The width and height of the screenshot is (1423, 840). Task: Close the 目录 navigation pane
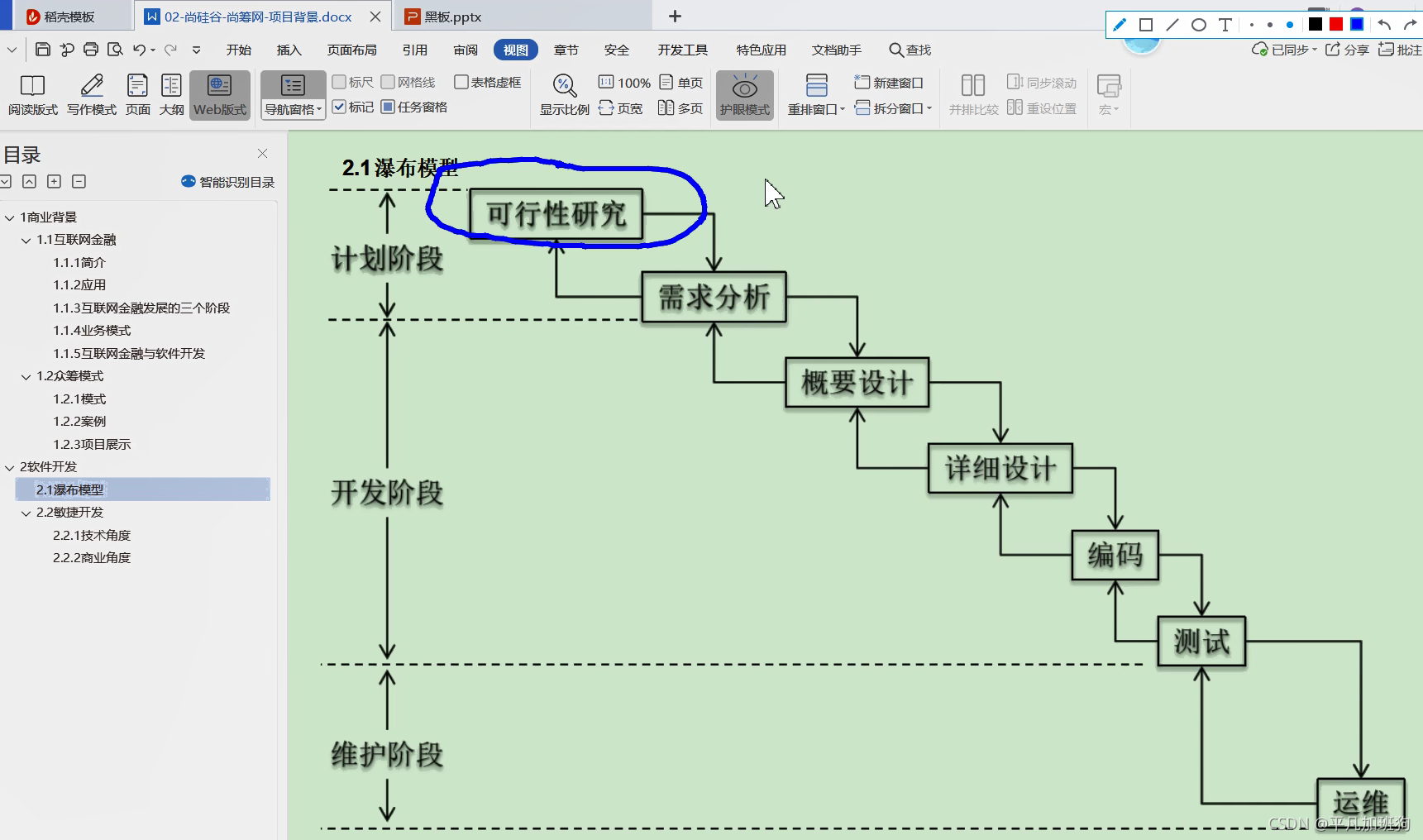pyautogui.click(x=262, y=153)
